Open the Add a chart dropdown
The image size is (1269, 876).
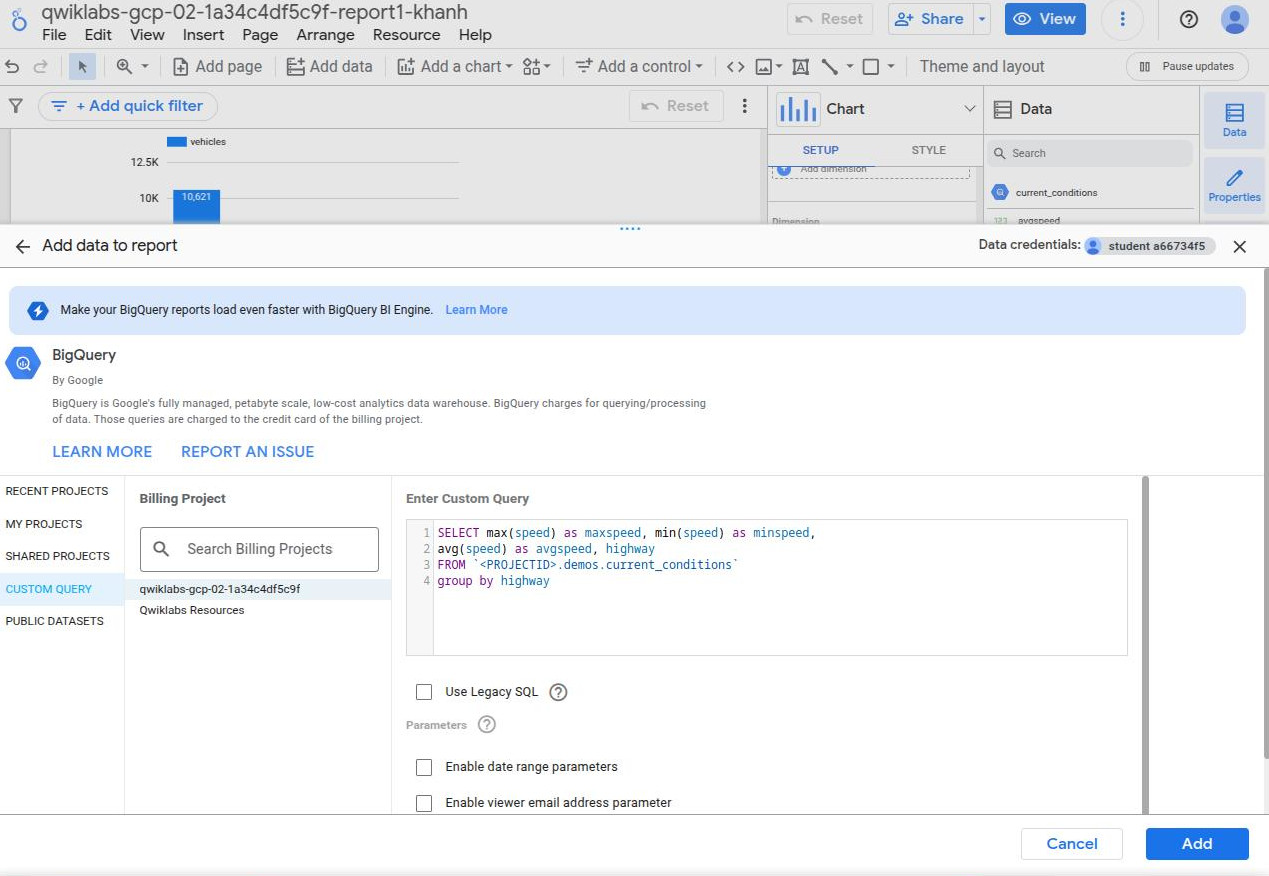455,67
